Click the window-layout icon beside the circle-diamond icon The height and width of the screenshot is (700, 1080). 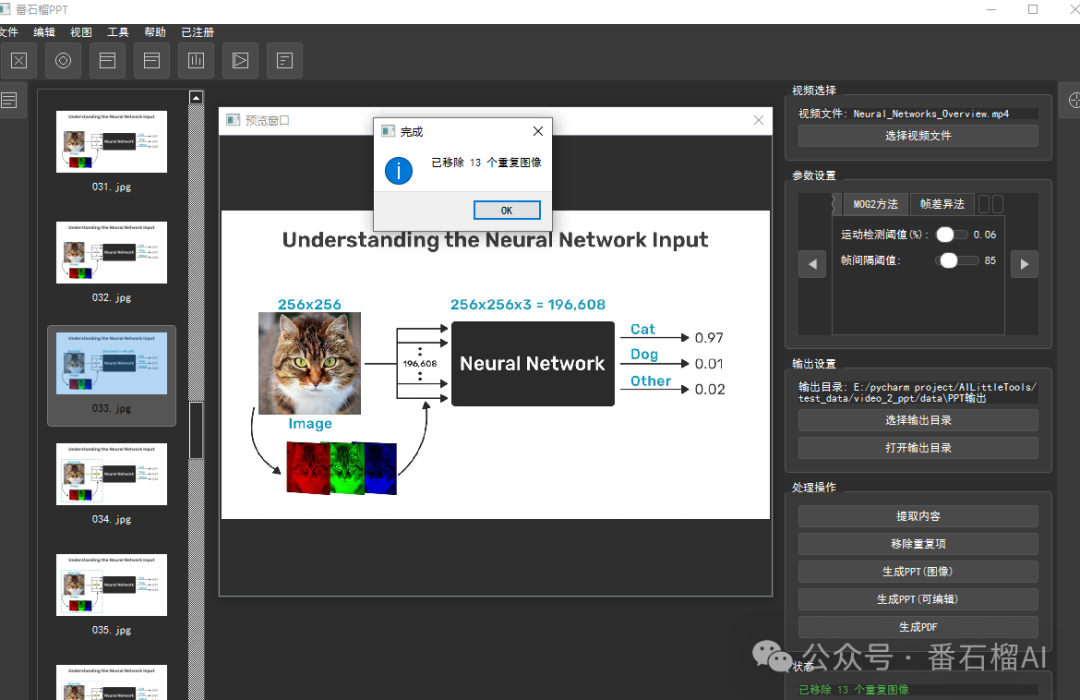(x=107, y=61)
